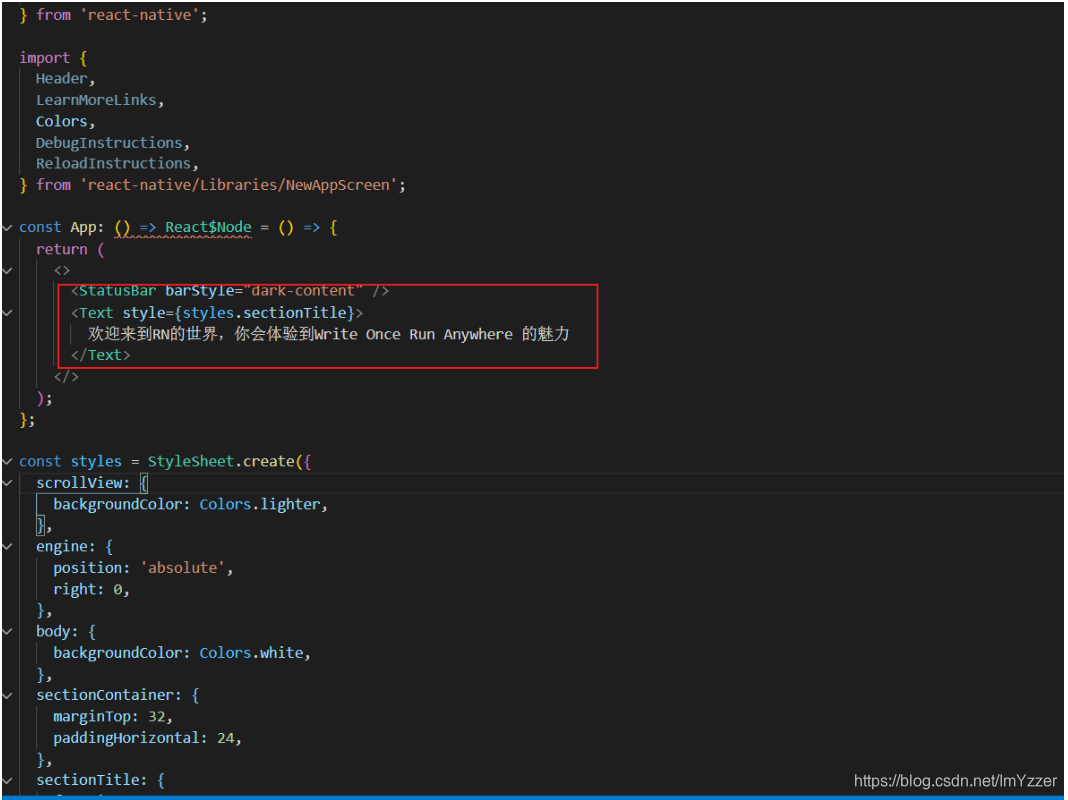Image resolution: width=1068 pixels, height=800 pixels.
Task: Click the "dark-content" barStyle value
Action: [303, 291]
